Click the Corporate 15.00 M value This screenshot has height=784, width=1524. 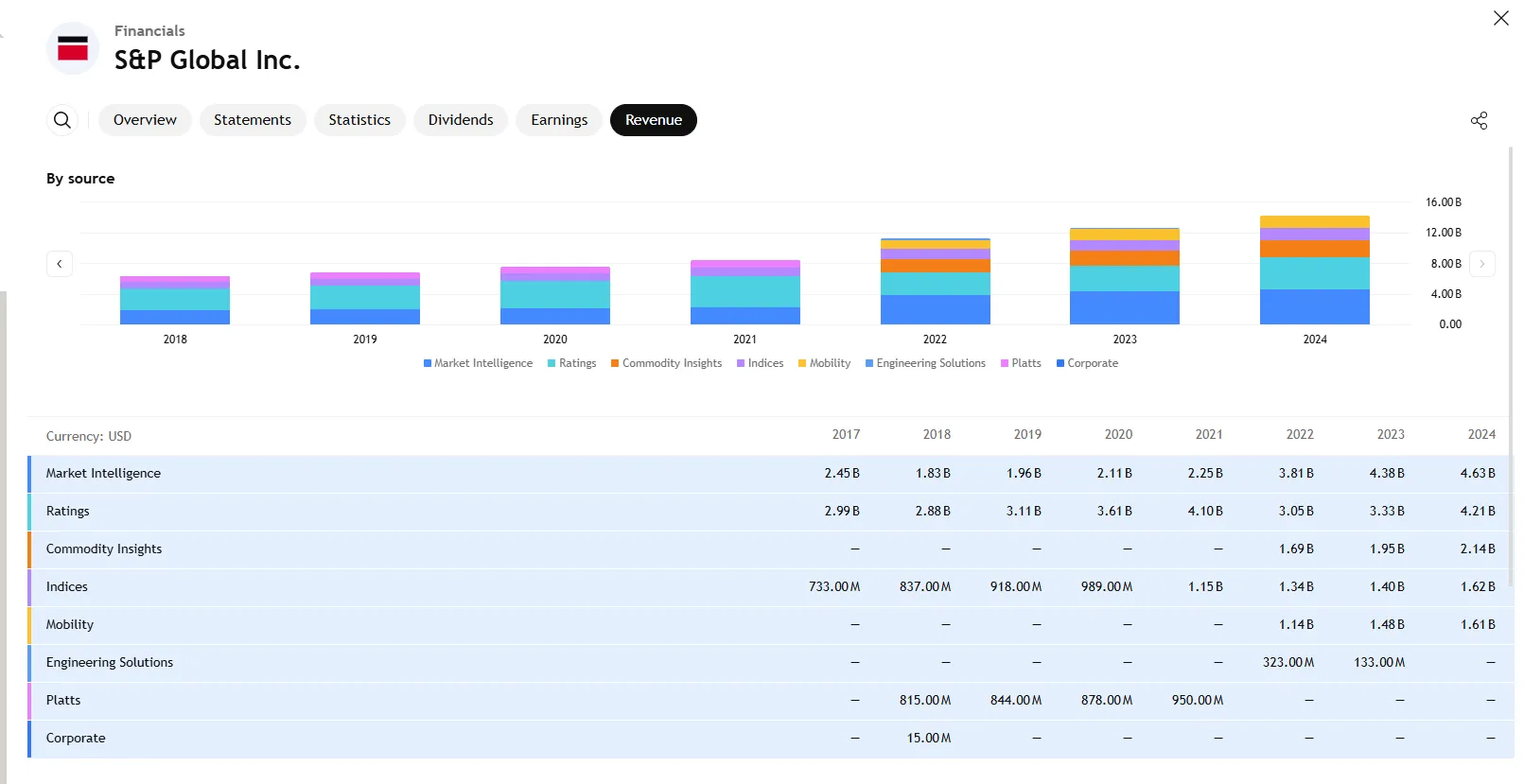click(929, 739)
